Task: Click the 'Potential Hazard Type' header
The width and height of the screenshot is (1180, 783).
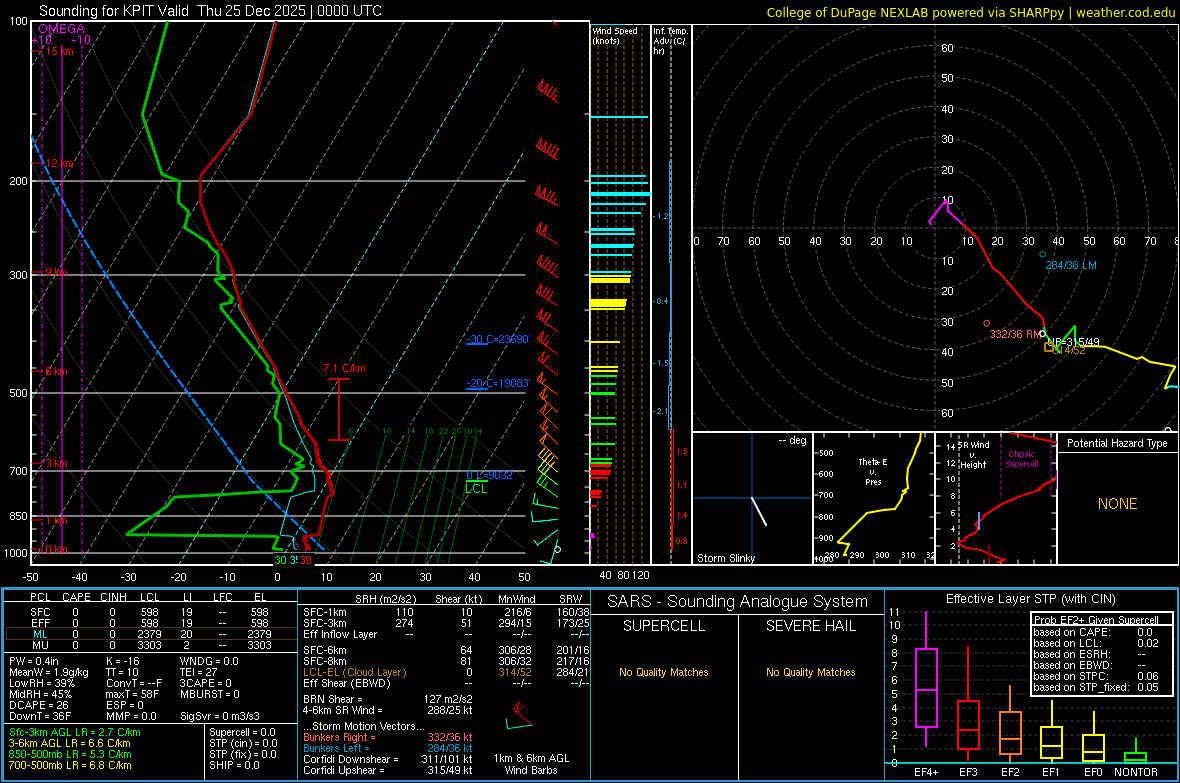Action: (x=1117, y=443)
